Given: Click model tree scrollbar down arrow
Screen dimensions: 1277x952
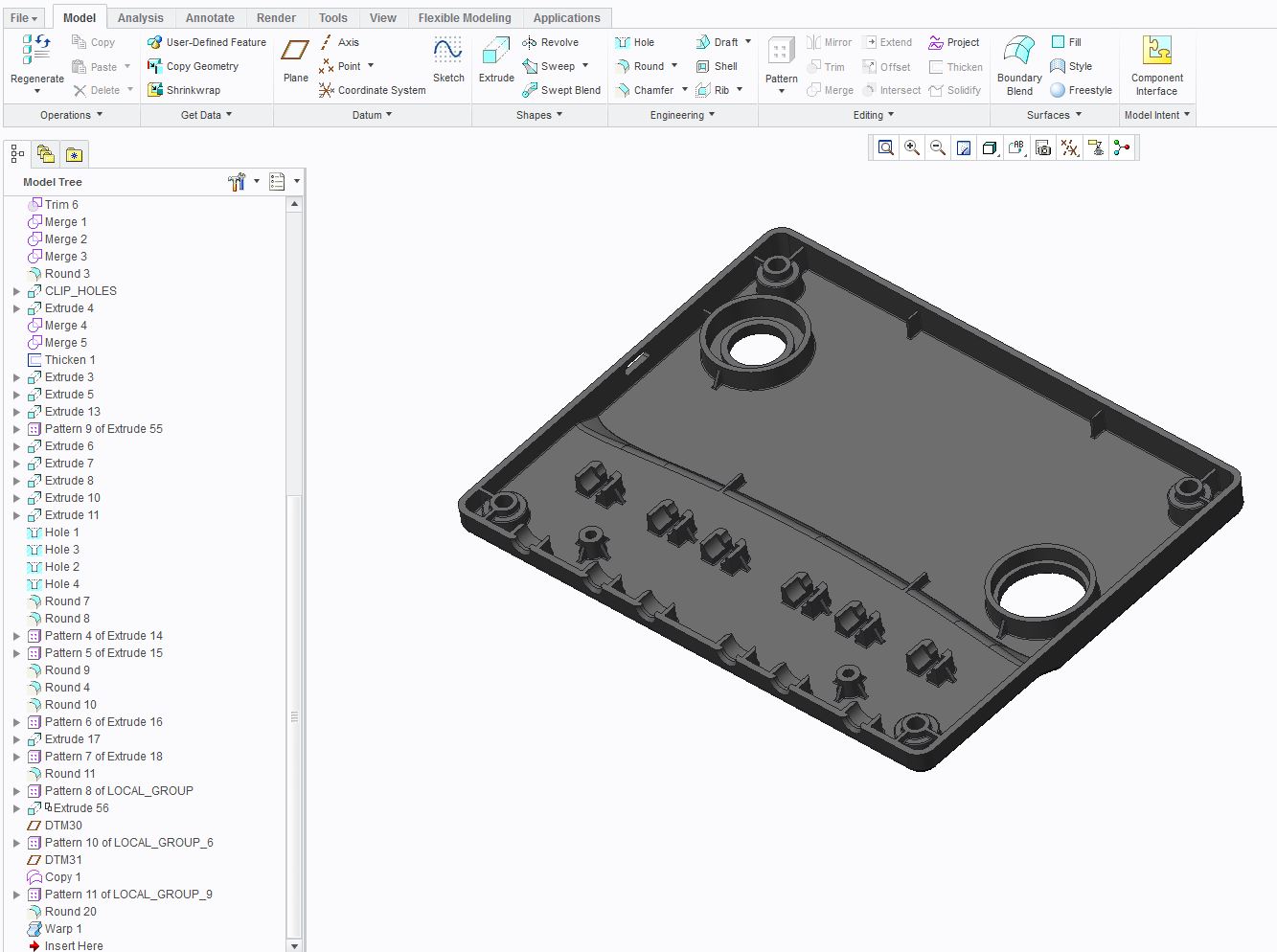Looking at the screenshot, I should (294, 945).
